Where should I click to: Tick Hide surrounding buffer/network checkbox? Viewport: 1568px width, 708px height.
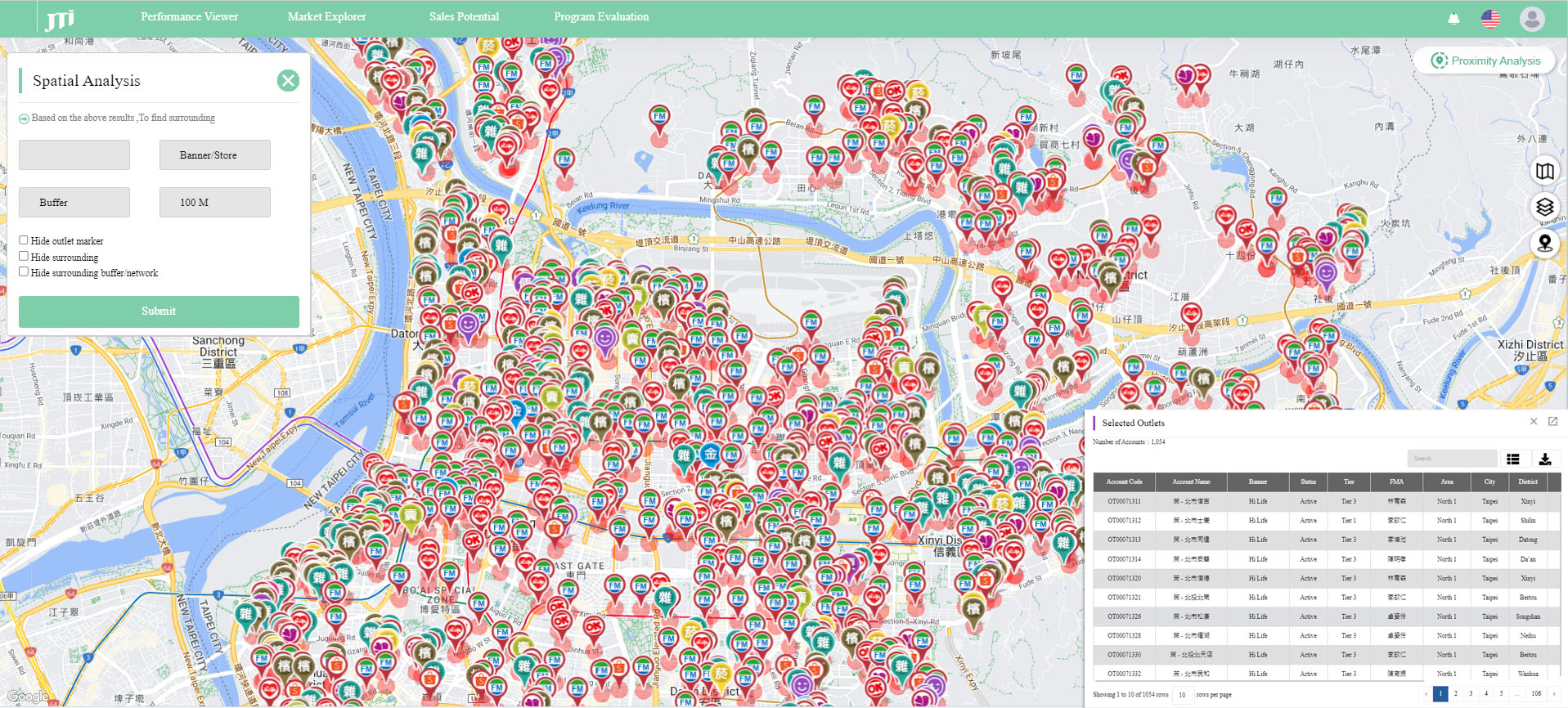click(x=24, y=272)
